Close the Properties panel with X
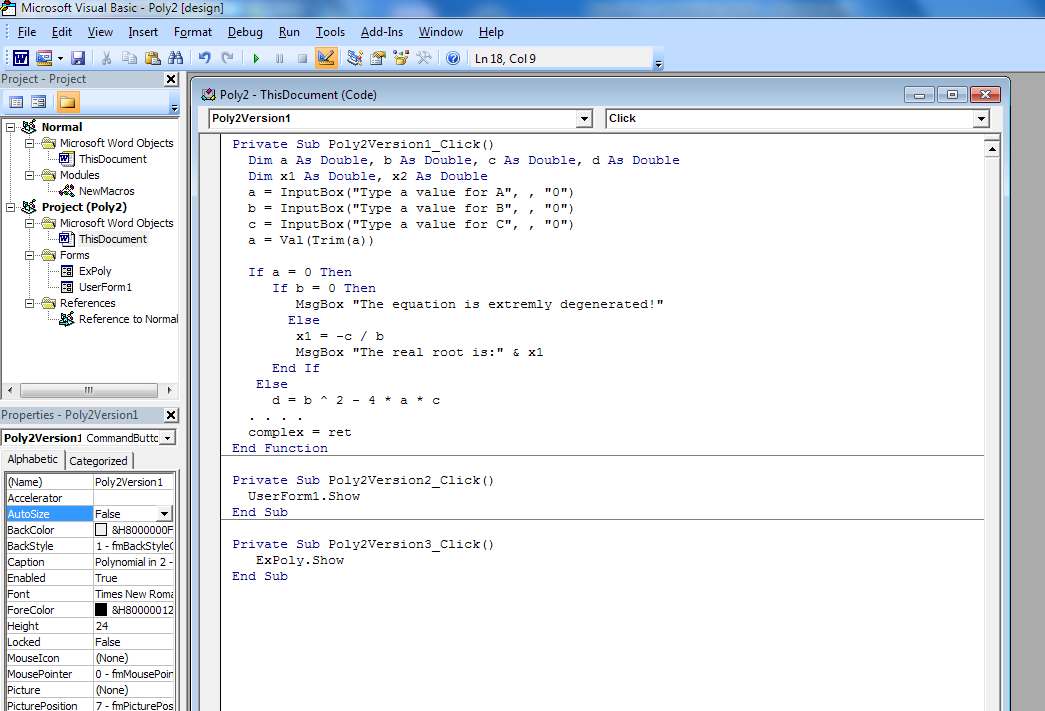Screen dimensions: 1045x711 tap(171, 415)
